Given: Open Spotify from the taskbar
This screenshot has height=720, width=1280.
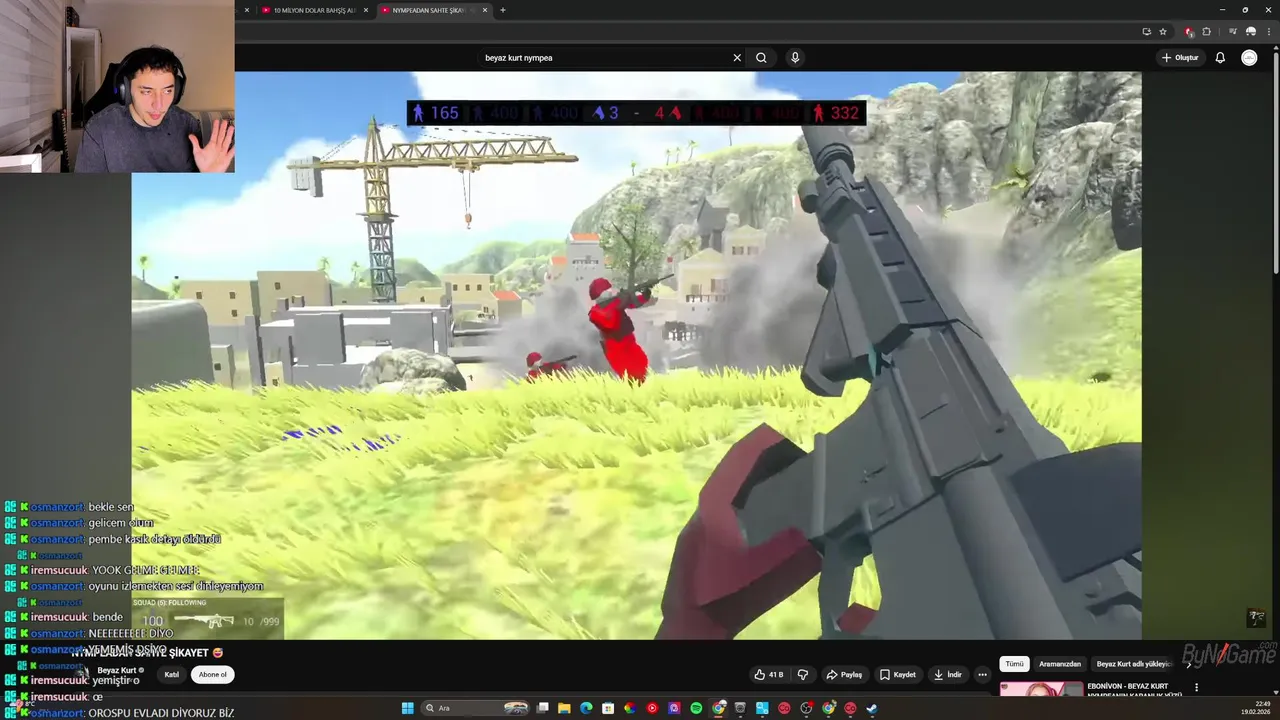Looking at the screenshot, I should (x=696, y=708).
